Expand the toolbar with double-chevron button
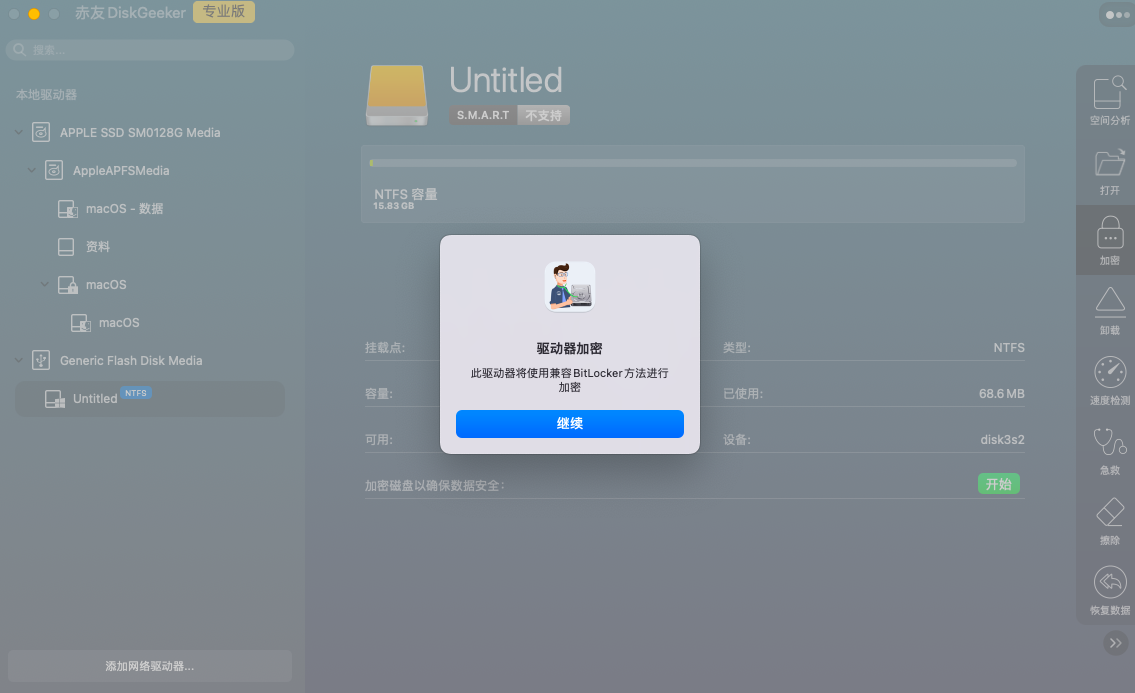1135x693 pixels. tap(1115, 643)
